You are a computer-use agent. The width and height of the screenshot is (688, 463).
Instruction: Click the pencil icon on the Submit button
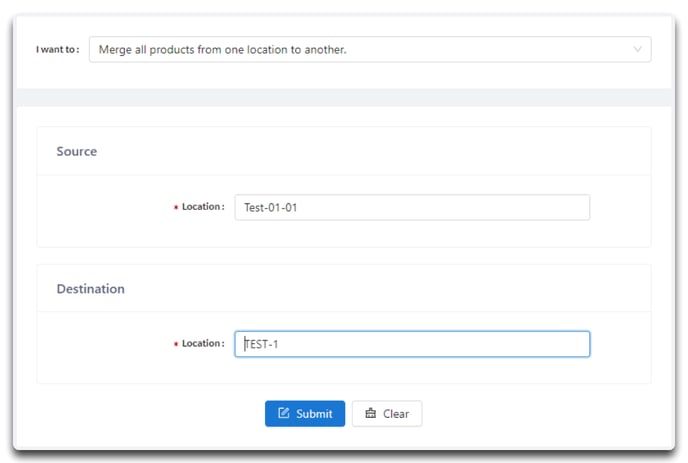[x=284, y=413]
